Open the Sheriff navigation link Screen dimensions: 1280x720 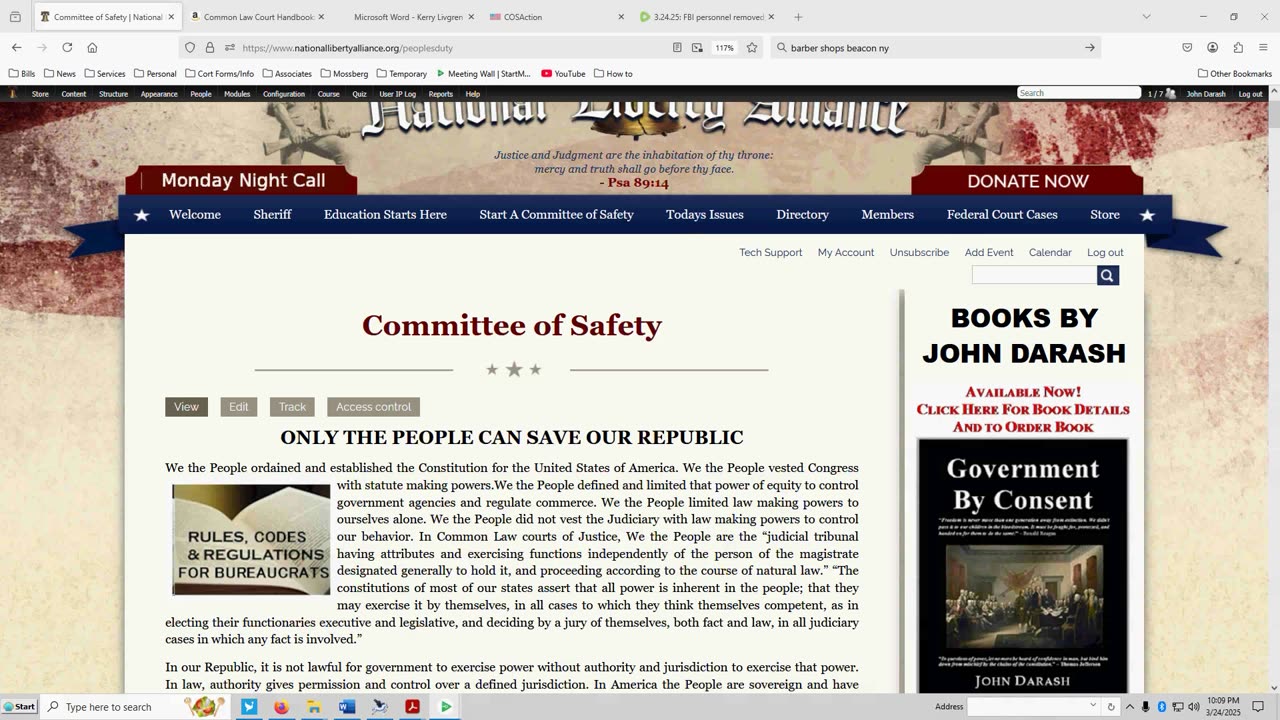(x=272, y=215)
